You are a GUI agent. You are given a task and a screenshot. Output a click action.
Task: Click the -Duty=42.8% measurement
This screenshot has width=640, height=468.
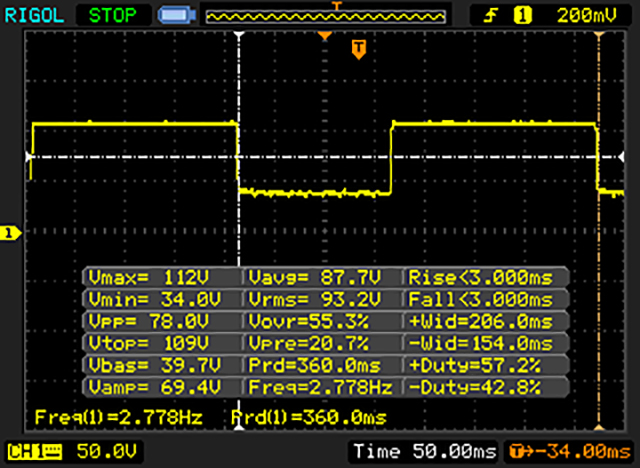475,387
